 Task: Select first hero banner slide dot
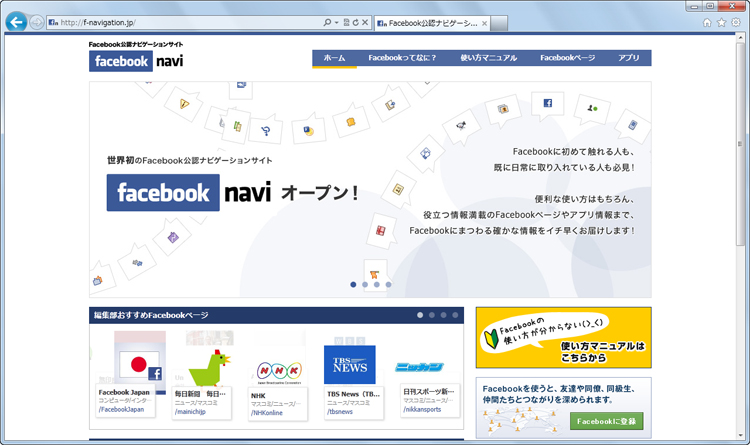(x=353, y=284)
